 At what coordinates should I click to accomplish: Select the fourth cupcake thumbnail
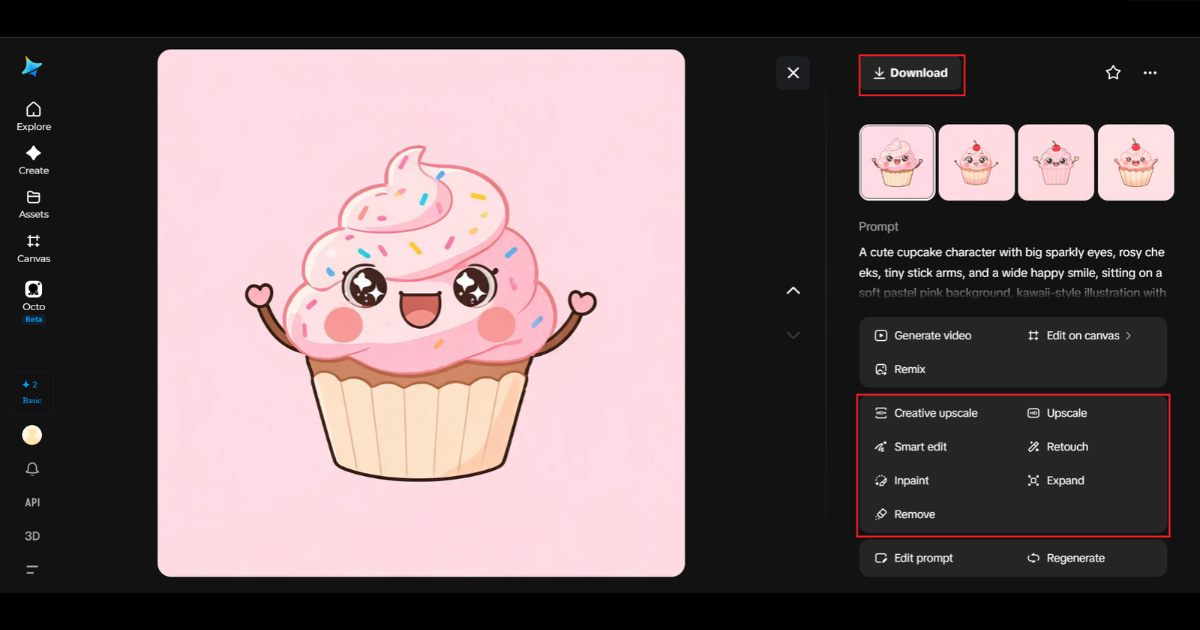pos(1136,162)
